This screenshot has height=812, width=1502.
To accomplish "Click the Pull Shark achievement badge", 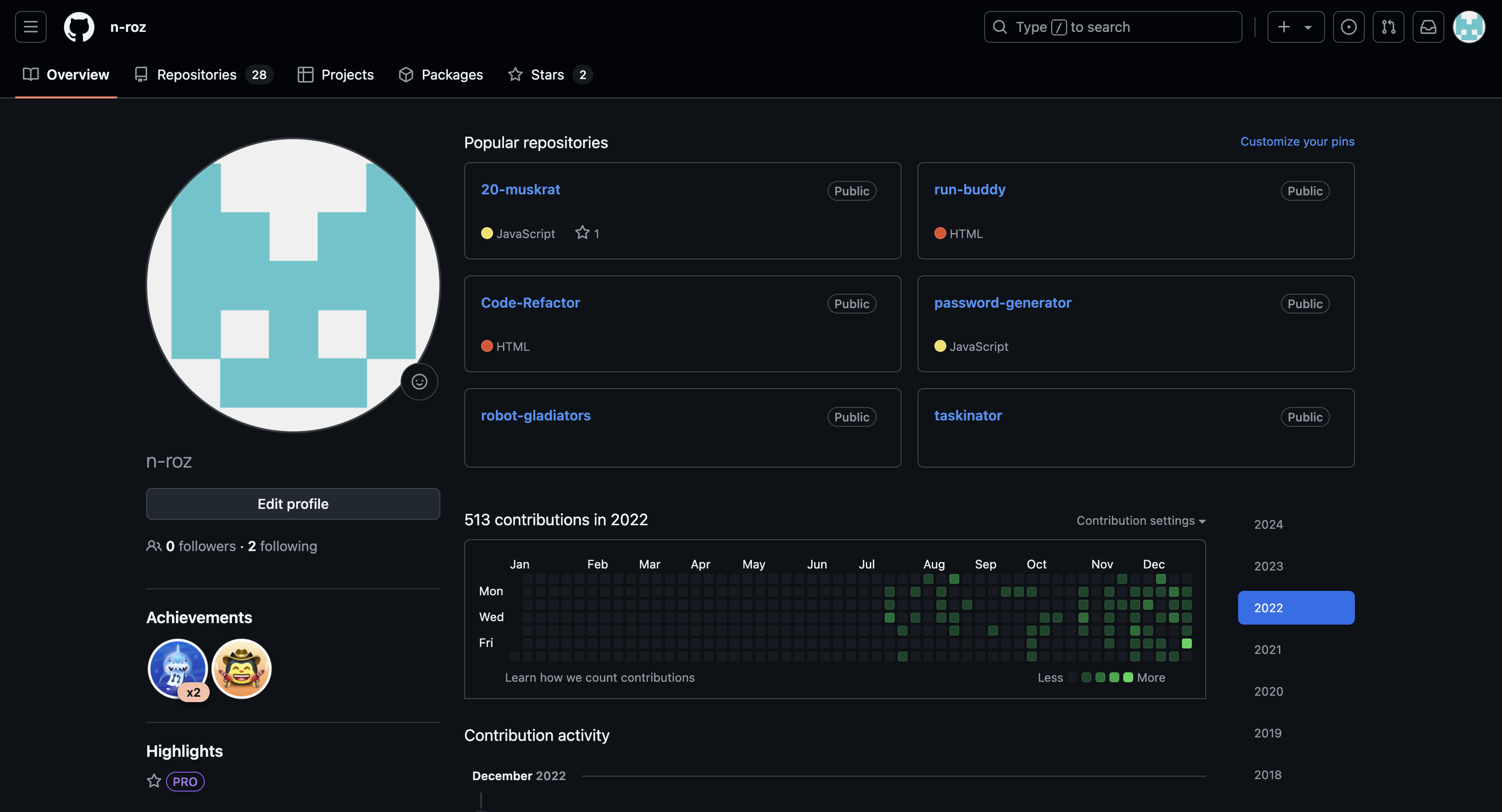I will 178,668.
